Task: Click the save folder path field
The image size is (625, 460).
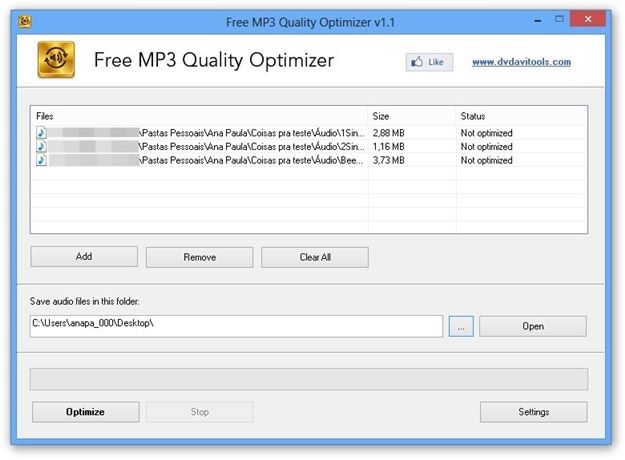Action: 236,326
